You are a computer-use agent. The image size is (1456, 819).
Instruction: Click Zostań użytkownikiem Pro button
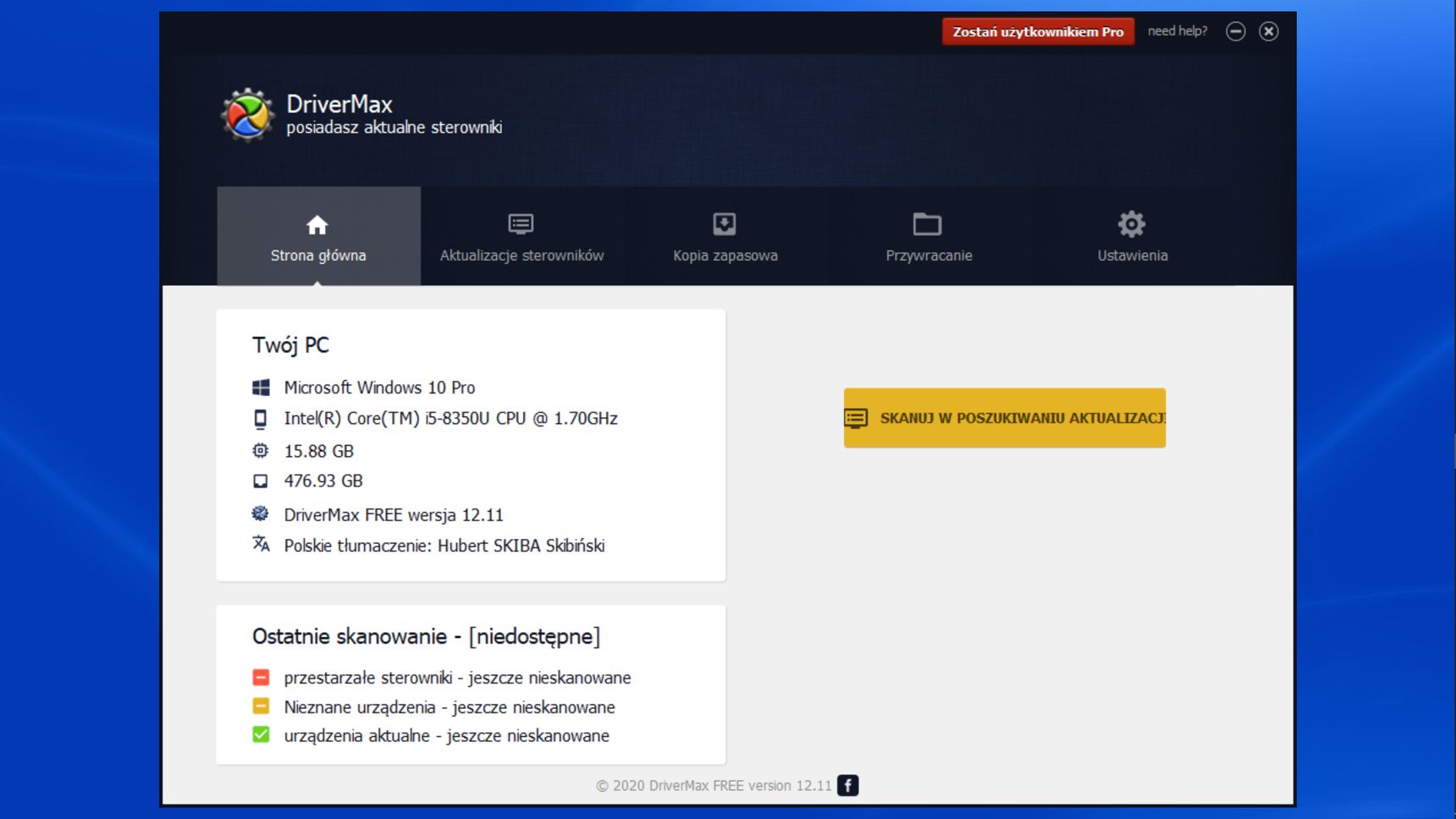click(x=1038, y=31)
